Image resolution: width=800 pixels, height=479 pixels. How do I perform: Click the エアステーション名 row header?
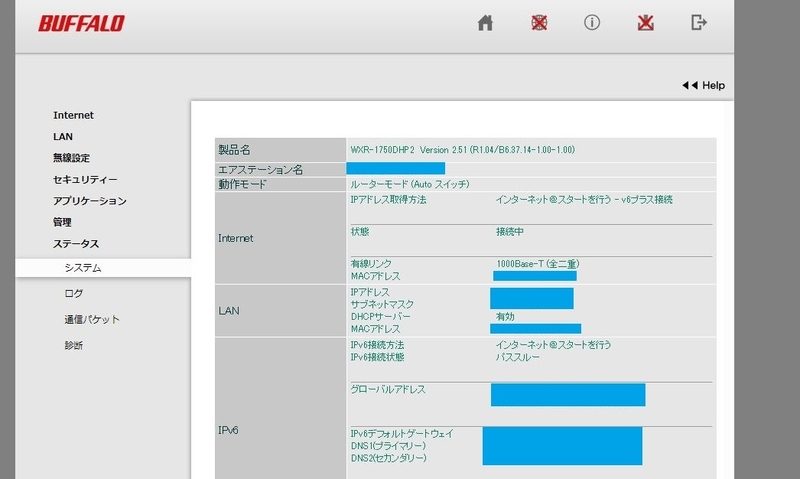click(281, 170)
